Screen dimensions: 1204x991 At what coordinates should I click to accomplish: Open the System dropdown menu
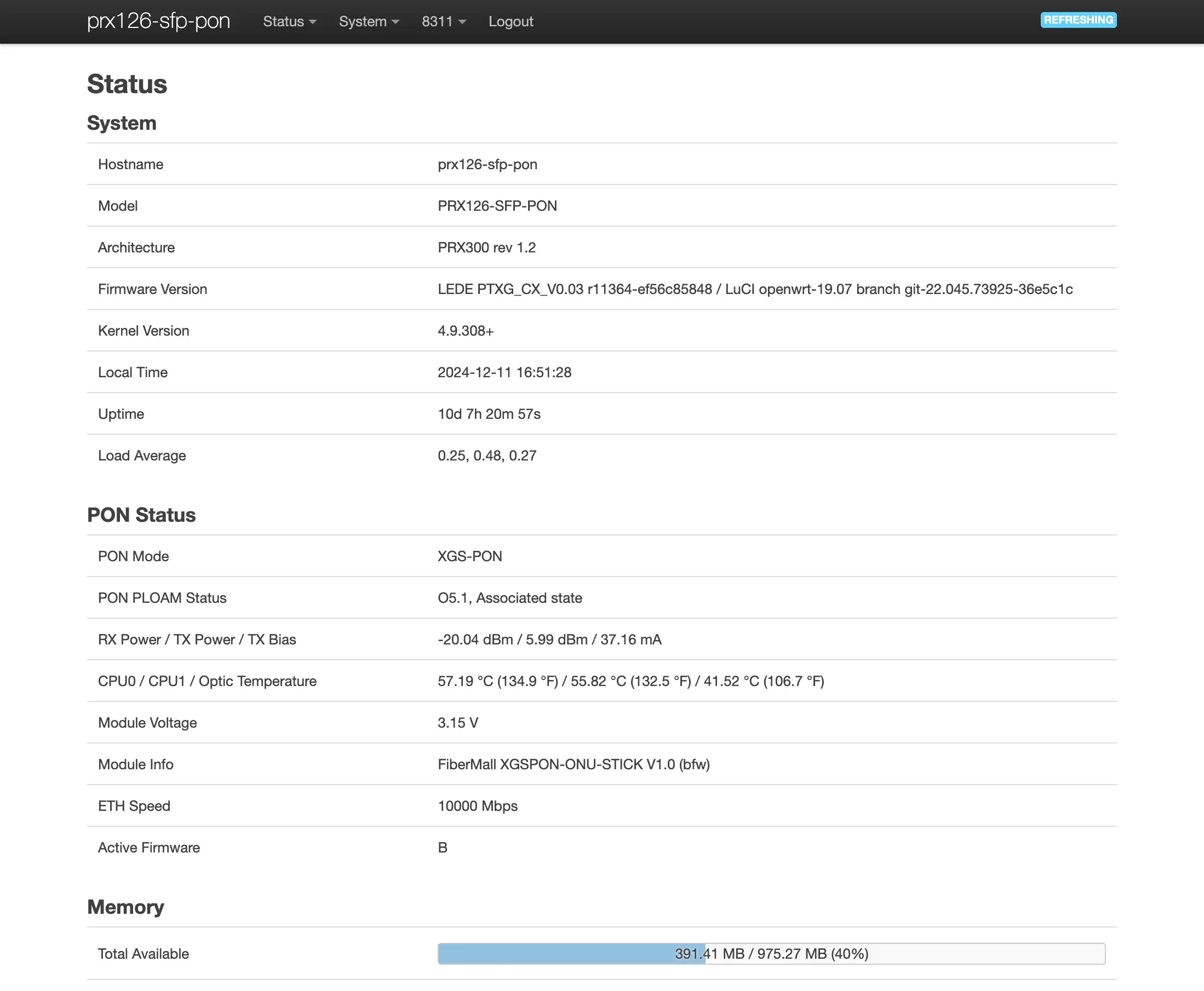[369, 22]
